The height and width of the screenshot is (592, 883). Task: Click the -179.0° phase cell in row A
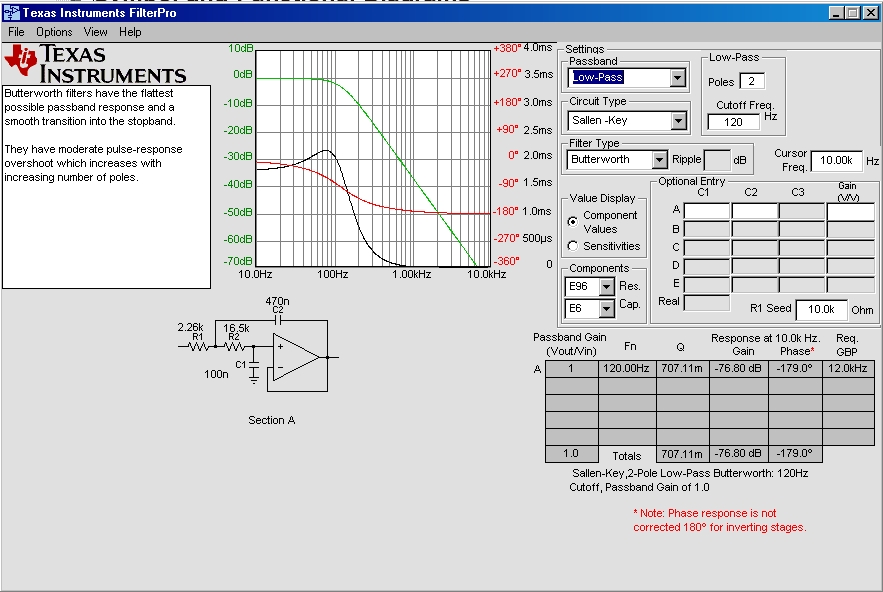(795, 368)
